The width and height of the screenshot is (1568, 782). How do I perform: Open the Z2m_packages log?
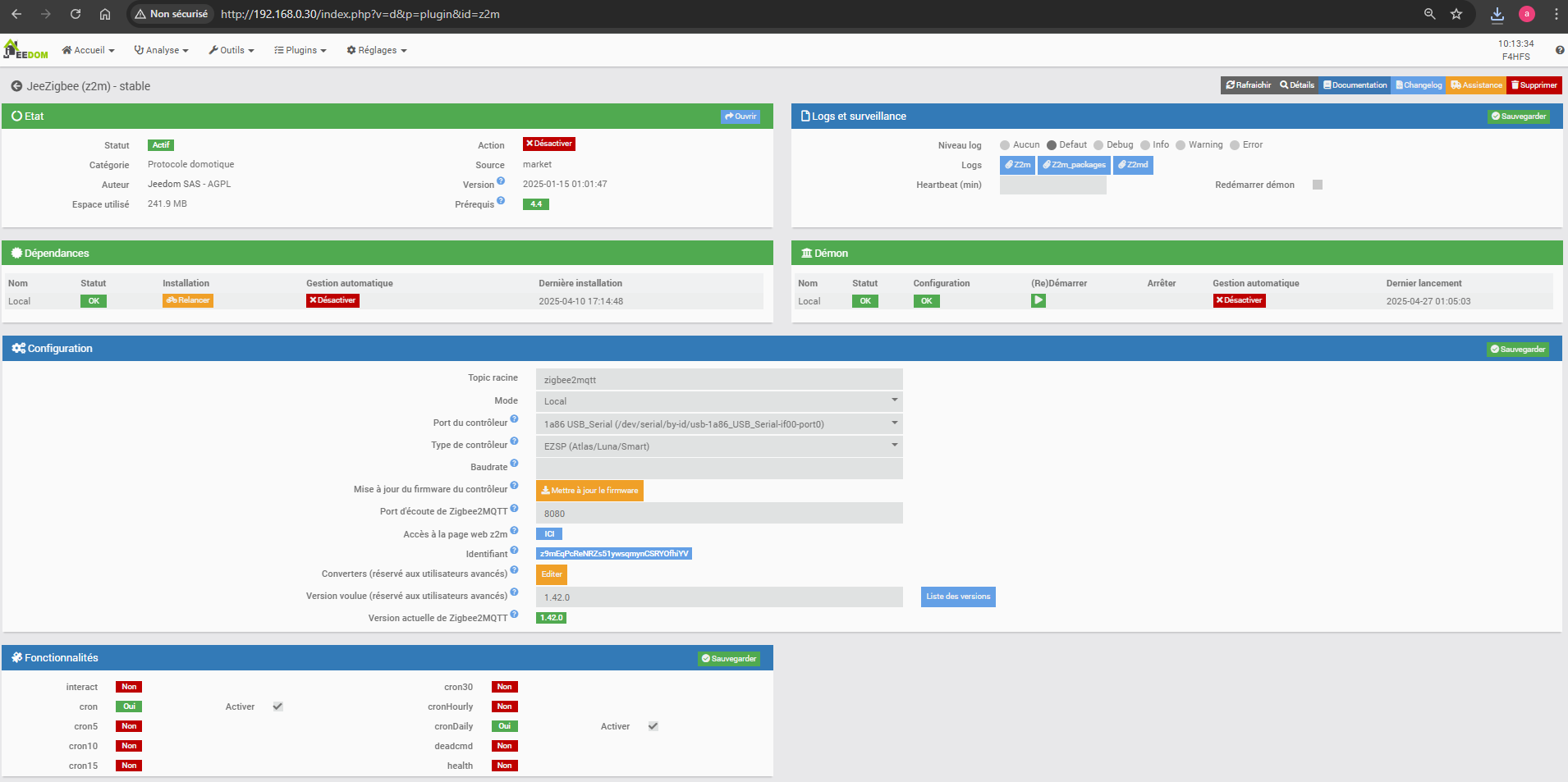pyautogui.click(x=1074, y=165)
